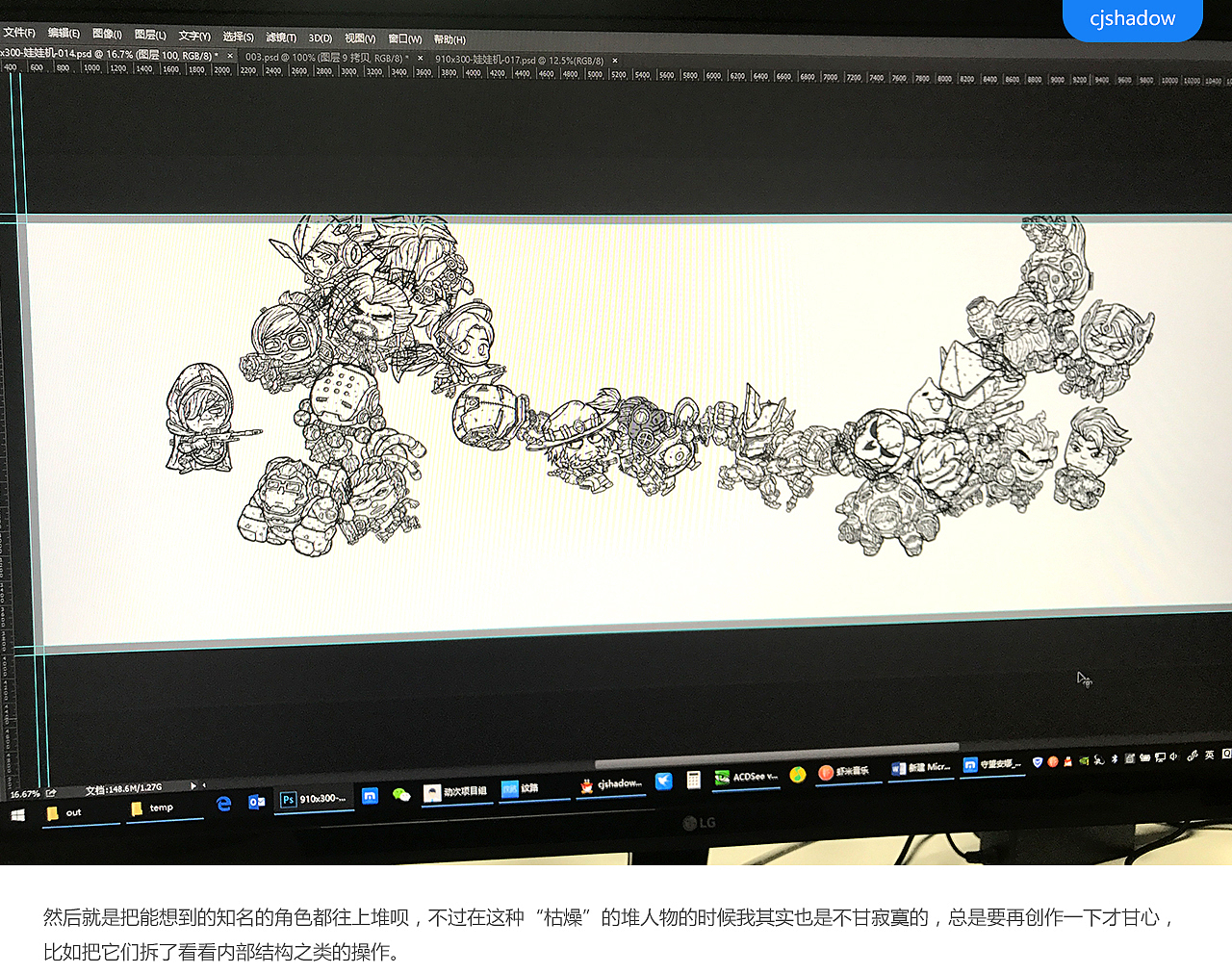Open the 图层(L) menu
The height and width of the screenshot is (974, 1232).
point(150,36)
